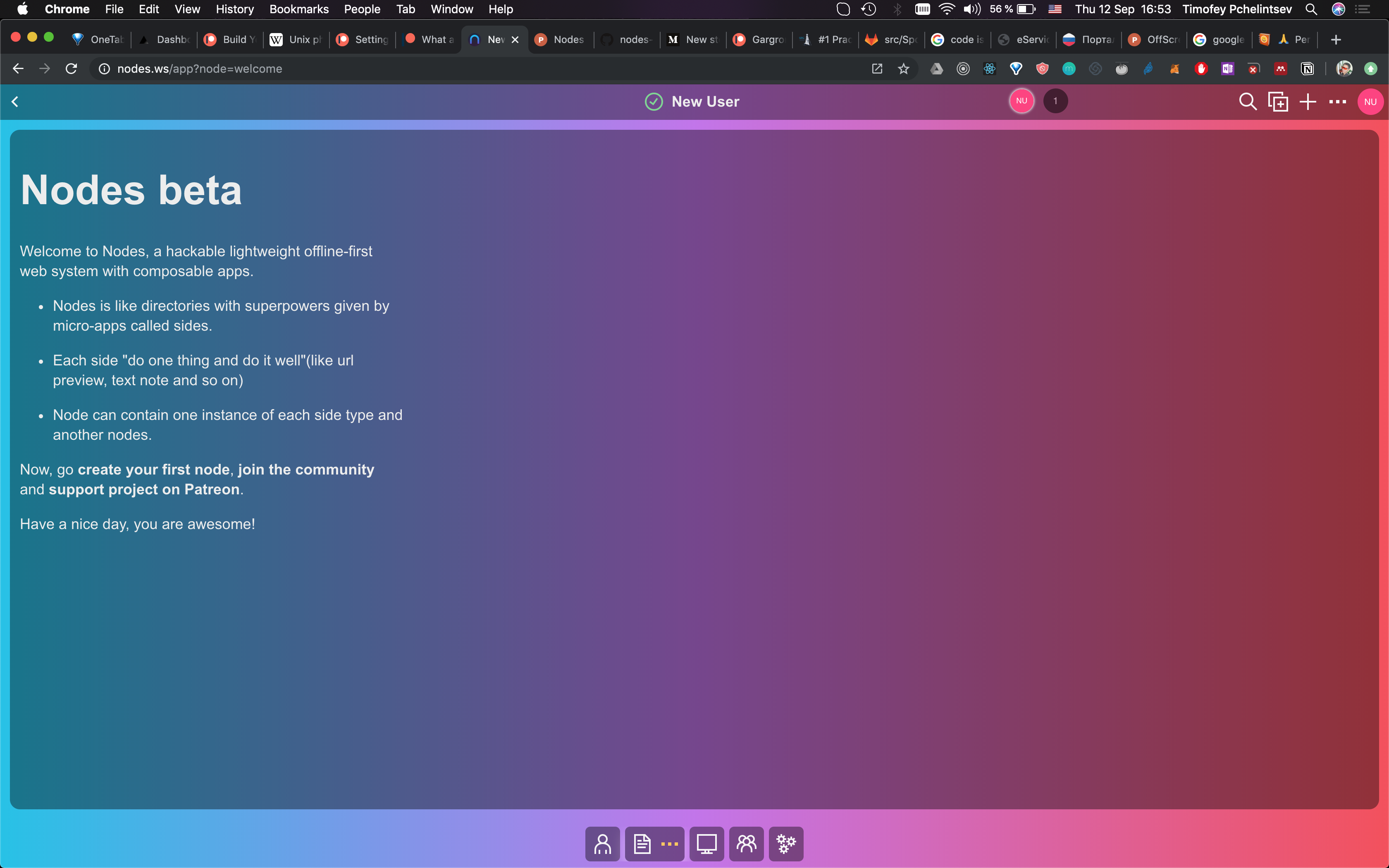Click the search magnifier in app header

1247,102
